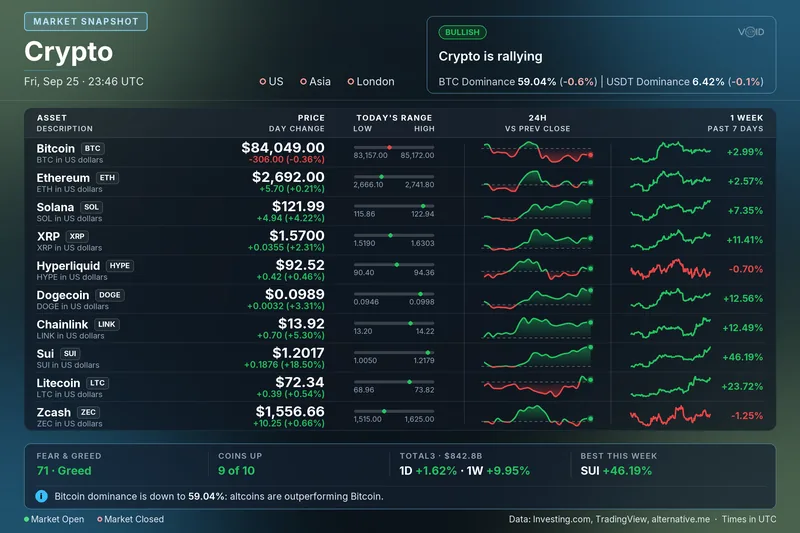Click the VOID logo in the bullish card
800x533 pixels.
pyautogui.click(x=751, y=32)
